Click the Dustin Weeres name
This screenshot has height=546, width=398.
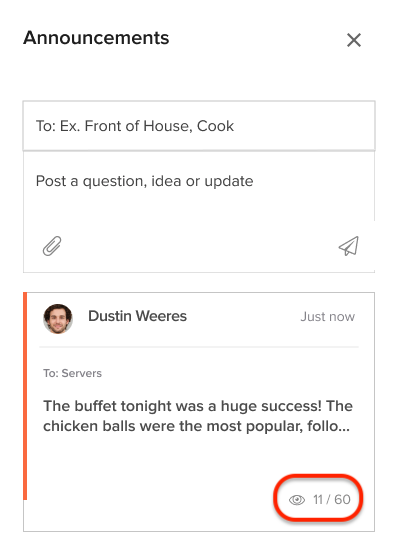click(x=138, y=316)
